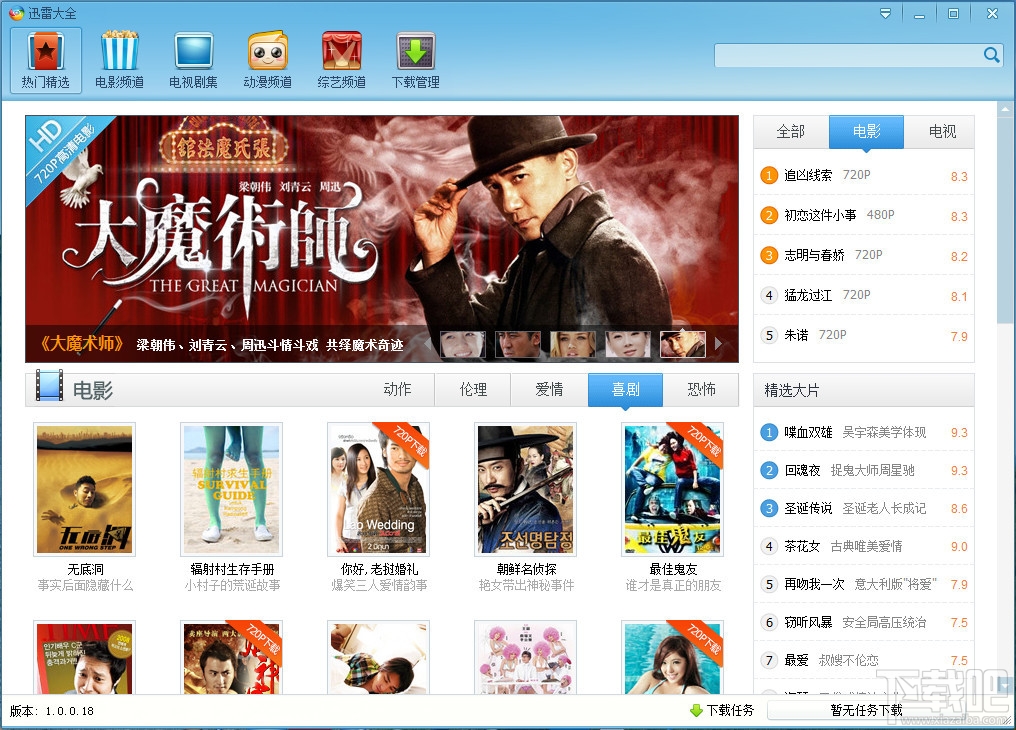Select the 伦理 genre tab
The height and width of the screenshot is (730, 1016).
[473, 389]
